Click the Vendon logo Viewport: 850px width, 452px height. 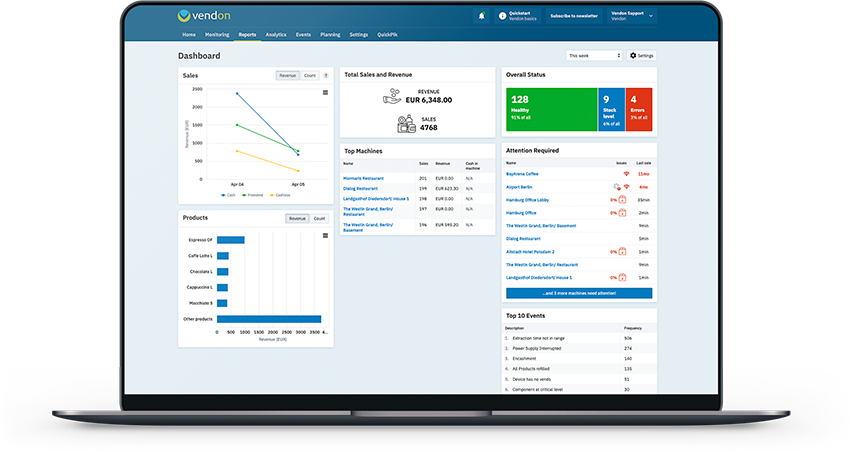click(204, 16)
